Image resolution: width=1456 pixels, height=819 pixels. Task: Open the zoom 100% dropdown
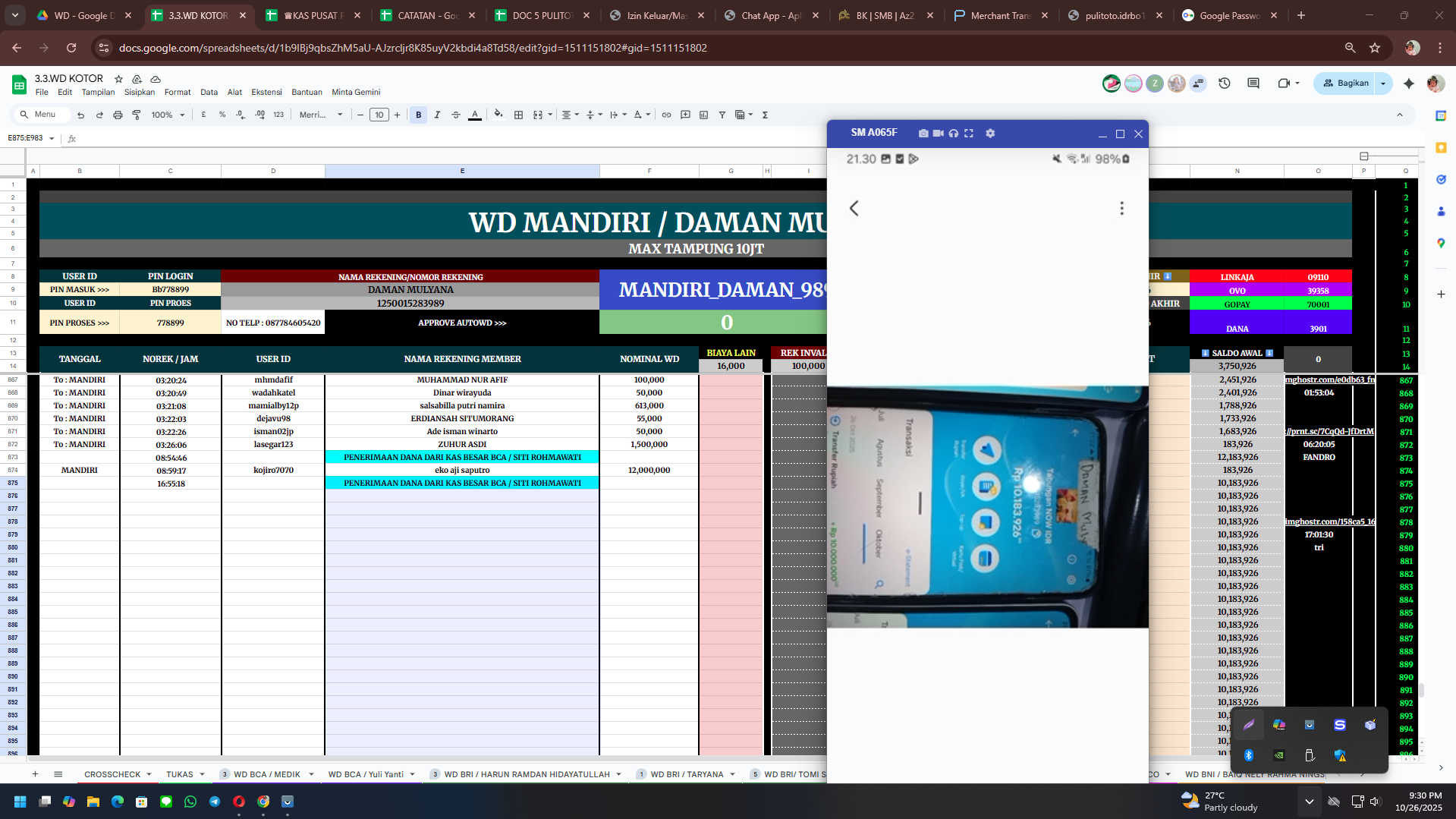(x=168, y=115)
